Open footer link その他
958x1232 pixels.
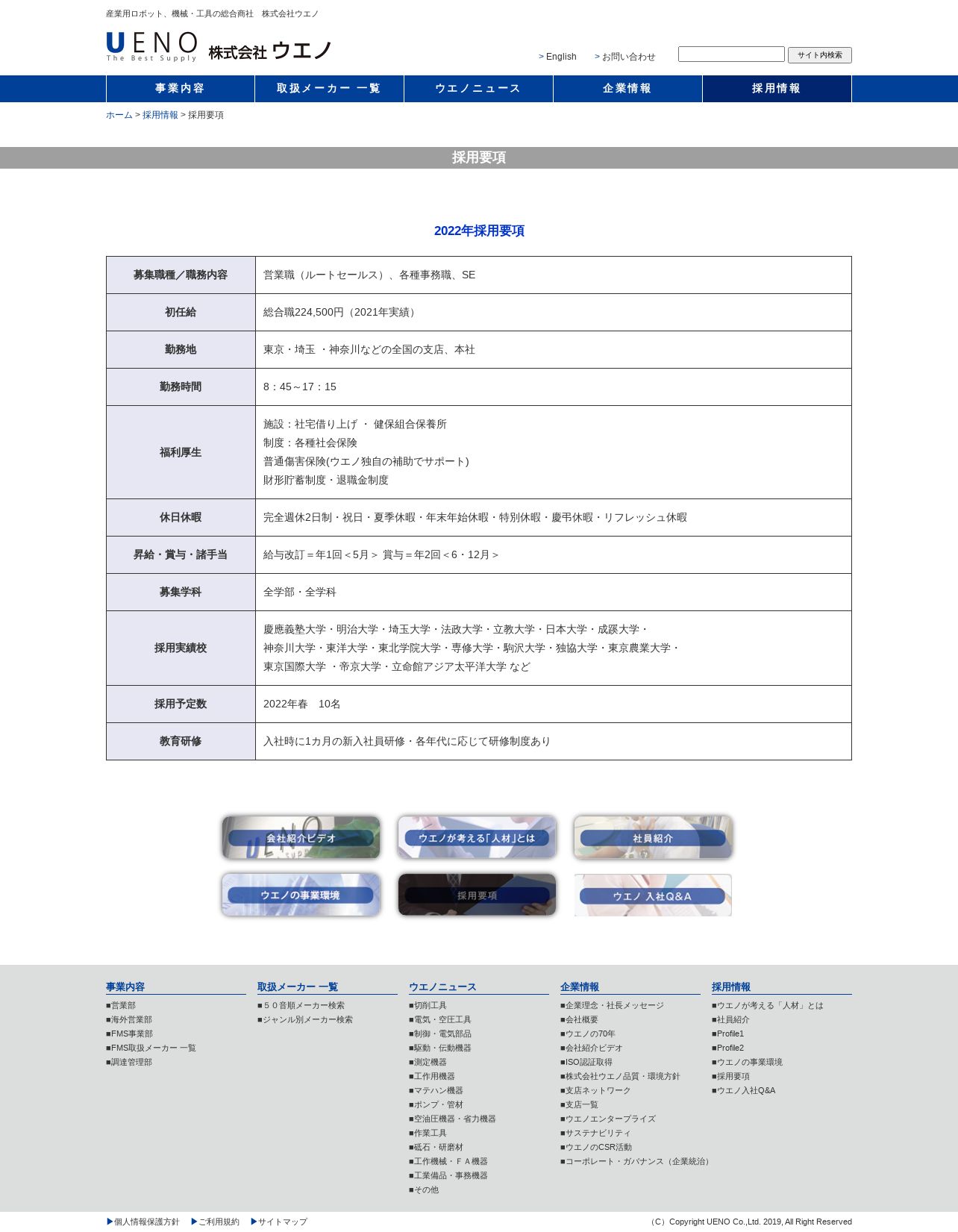coord(424,1190)
